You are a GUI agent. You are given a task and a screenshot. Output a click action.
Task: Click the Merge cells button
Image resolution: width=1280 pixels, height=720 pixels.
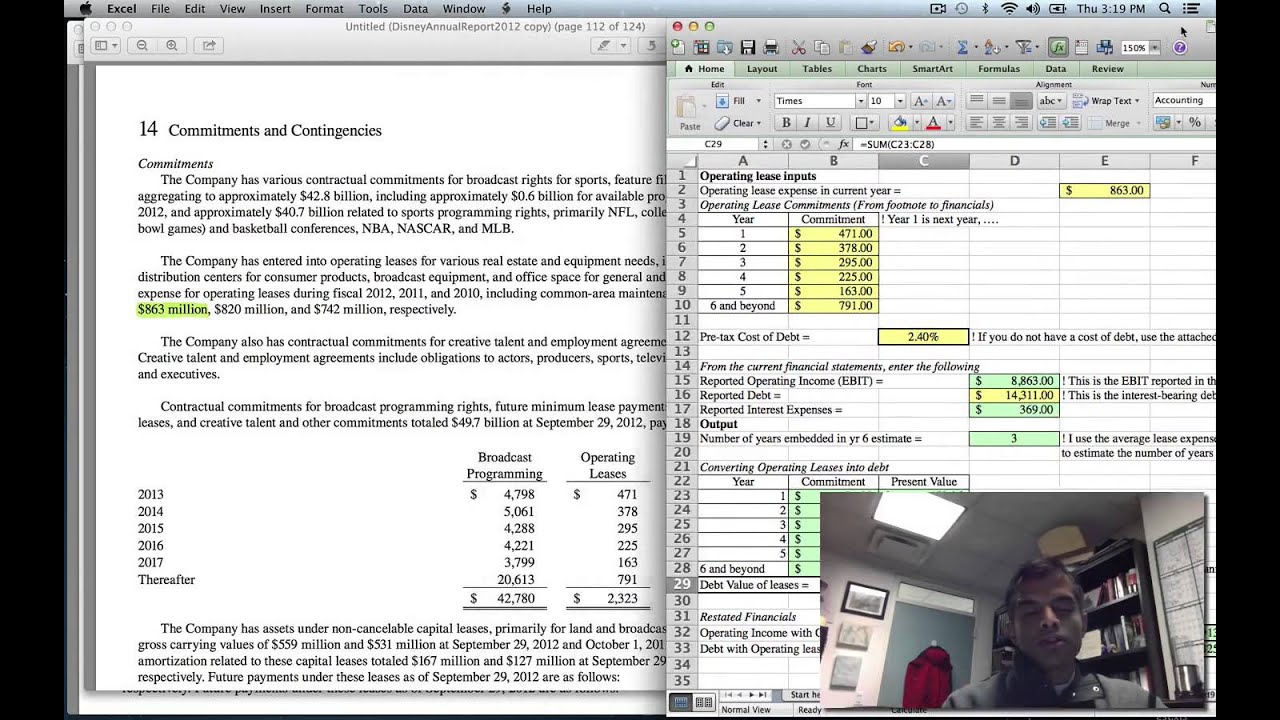point(1110,122)
